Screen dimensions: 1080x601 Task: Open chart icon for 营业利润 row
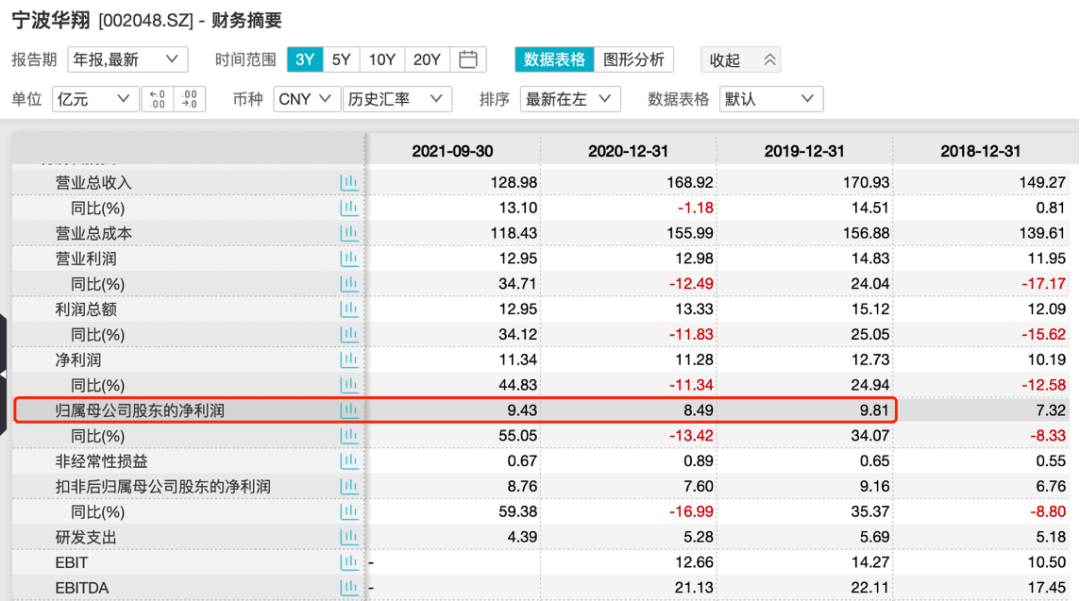349,259
